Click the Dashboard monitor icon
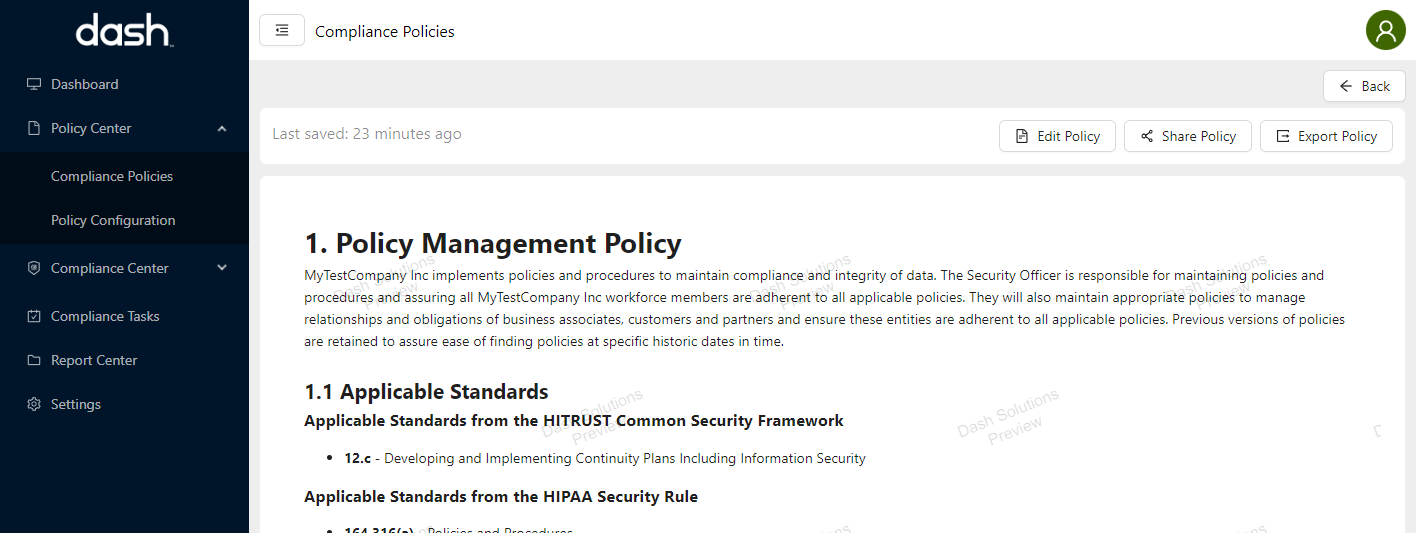Viewport: 1416px width, 533px height. click(x=34, y=84)
